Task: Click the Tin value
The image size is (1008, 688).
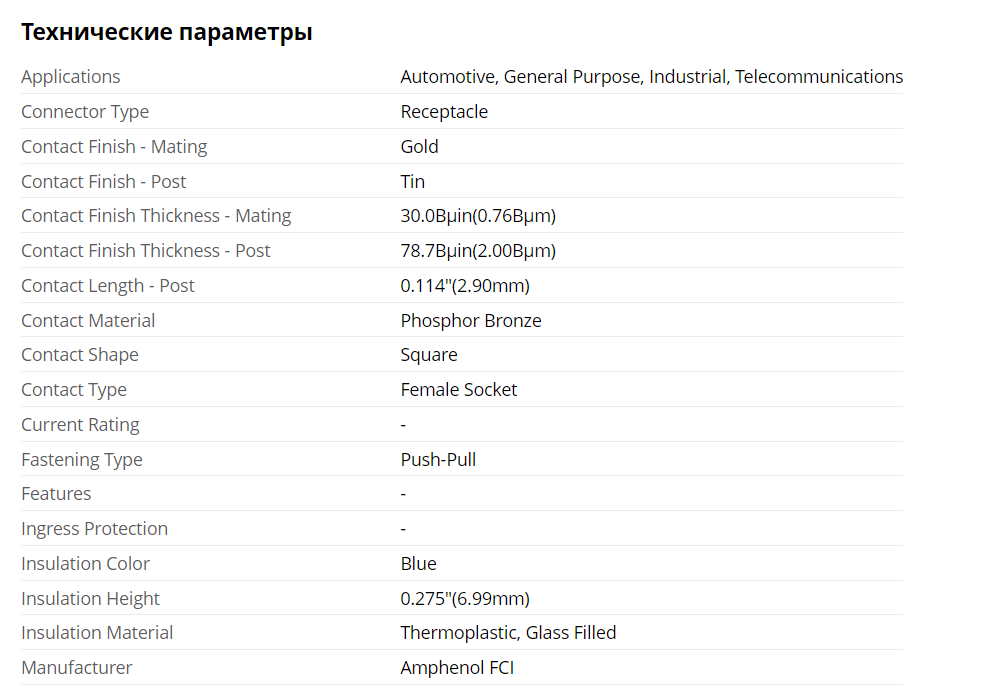Action: 412,182
